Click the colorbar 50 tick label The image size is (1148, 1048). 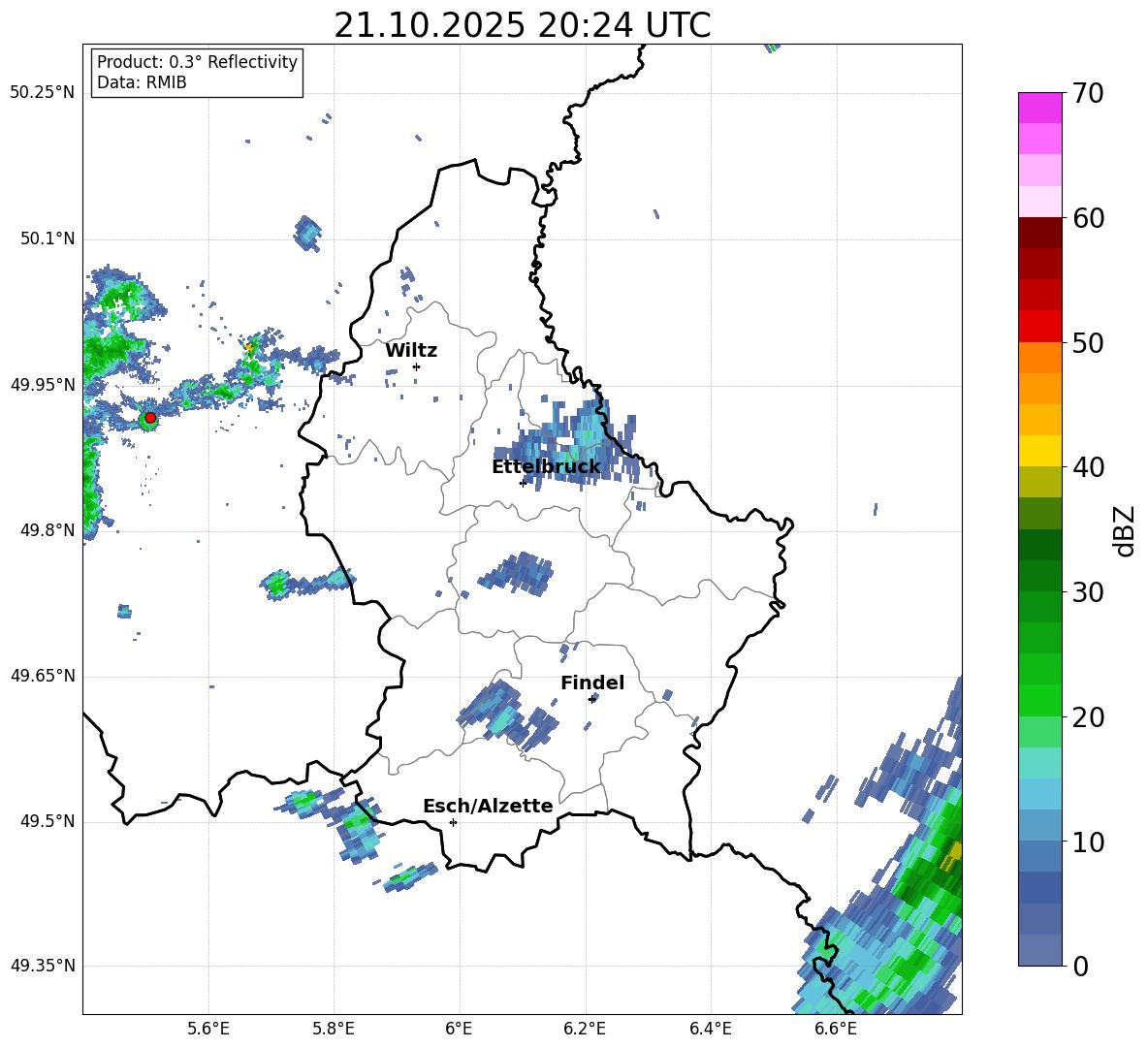[x=1088, y=342]
